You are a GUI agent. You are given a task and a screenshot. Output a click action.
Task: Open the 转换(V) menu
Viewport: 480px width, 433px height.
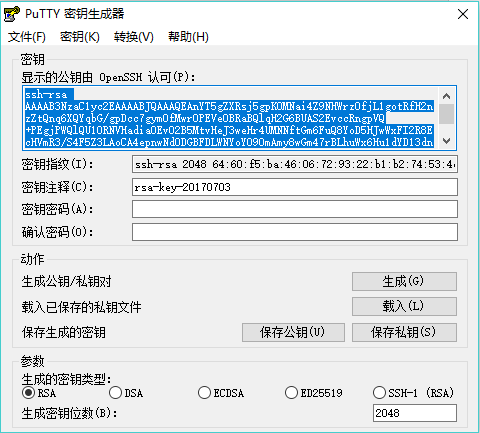[134, 37]
